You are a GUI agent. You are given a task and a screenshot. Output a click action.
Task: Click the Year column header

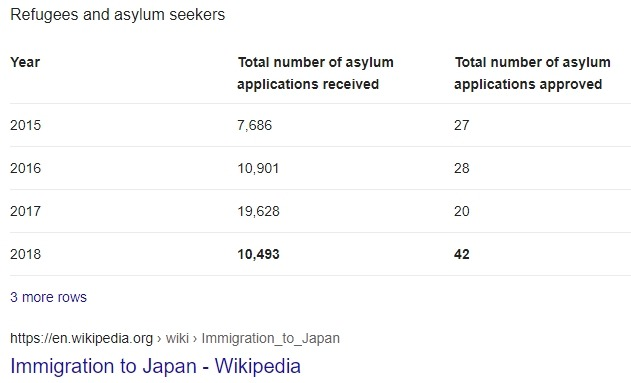[25, 62]
